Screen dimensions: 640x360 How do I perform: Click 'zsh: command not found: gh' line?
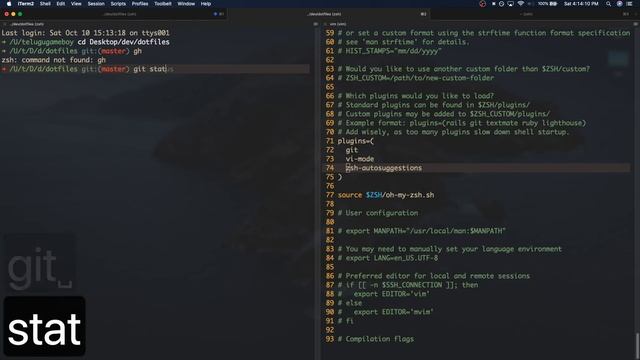(x=53, y=60)
